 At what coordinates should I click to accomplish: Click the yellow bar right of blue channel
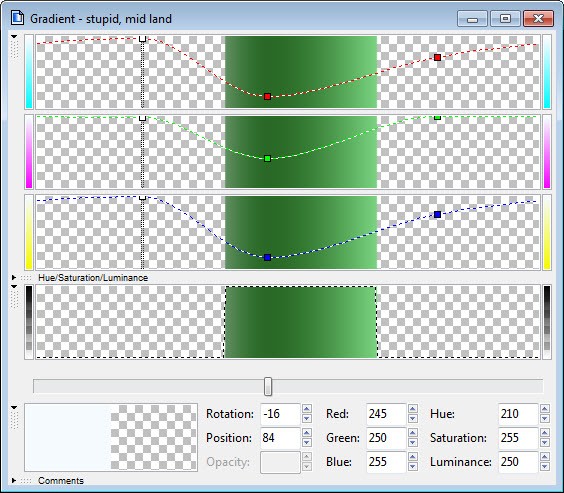point(547,232)
